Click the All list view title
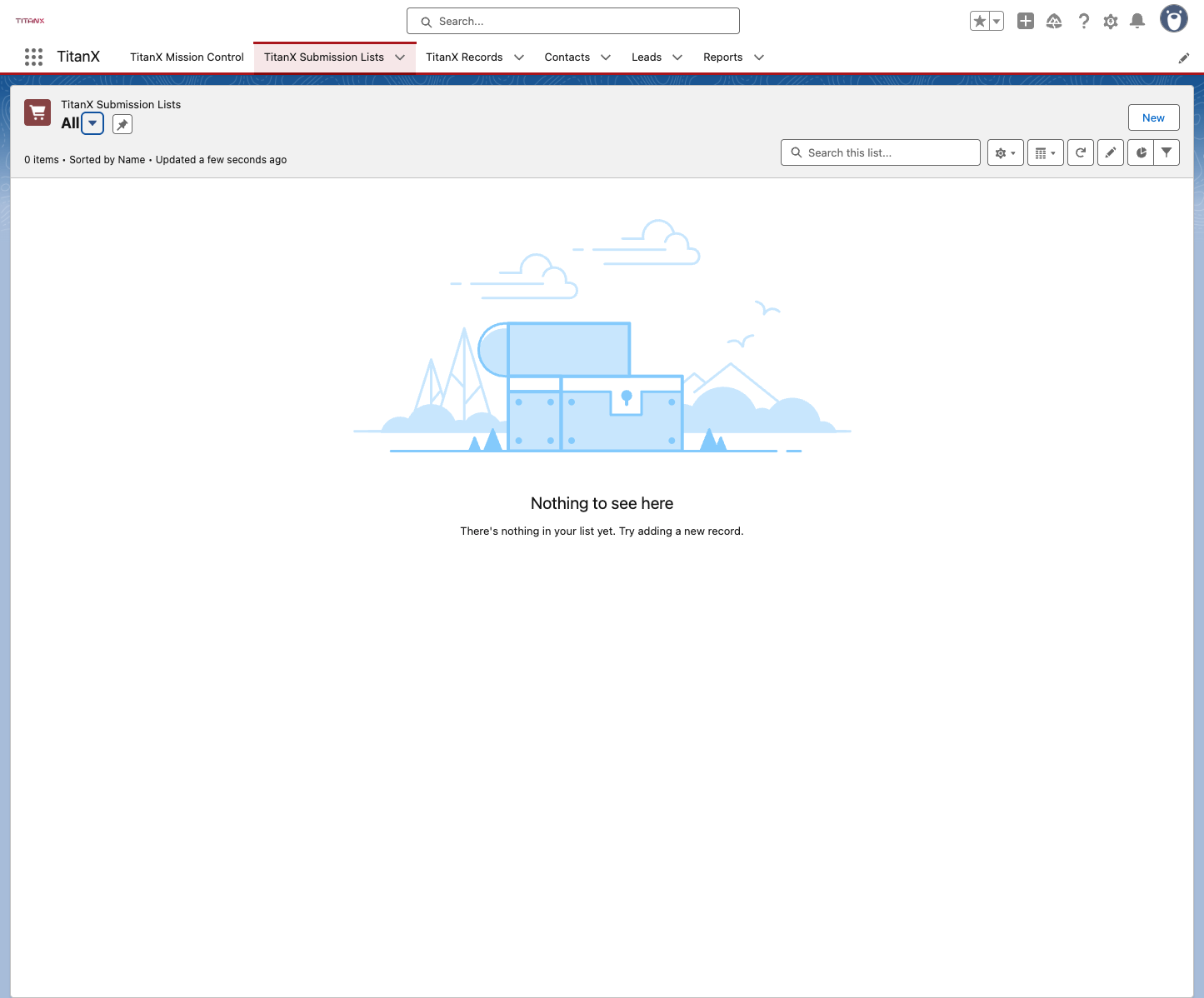1204x998 pixels. [70, 123]
